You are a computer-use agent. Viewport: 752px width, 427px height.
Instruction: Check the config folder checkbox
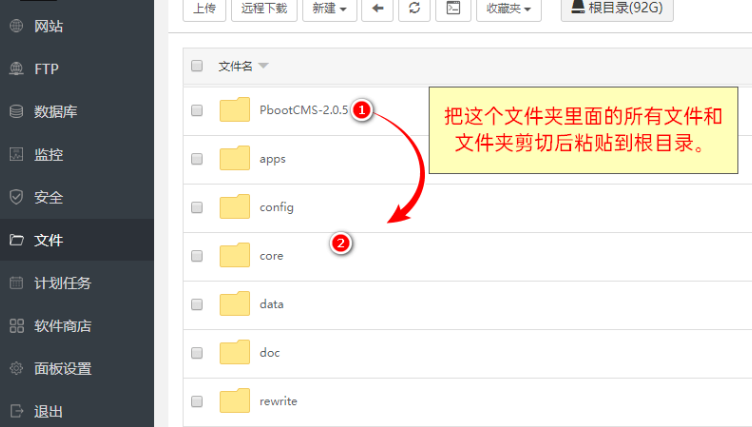tap(197, 207)
